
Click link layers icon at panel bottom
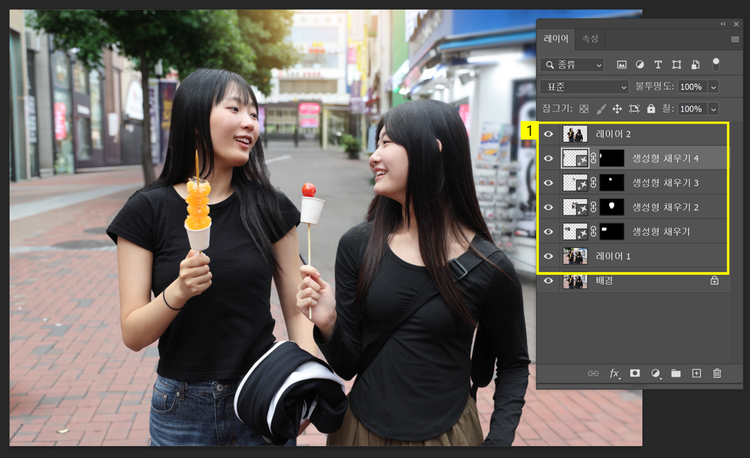tap(593, 373)
